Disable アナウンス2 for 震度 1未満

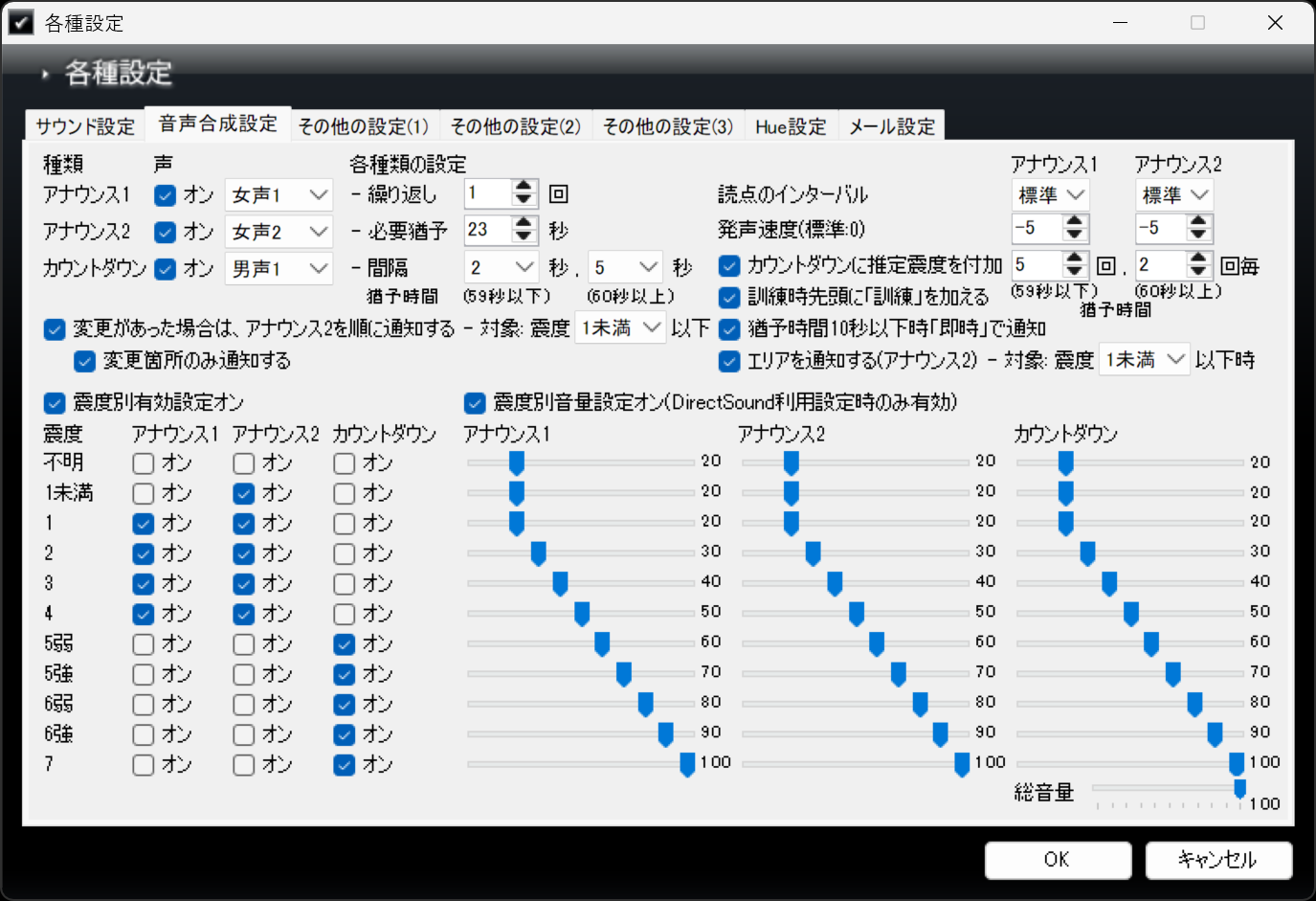(244, 494)
